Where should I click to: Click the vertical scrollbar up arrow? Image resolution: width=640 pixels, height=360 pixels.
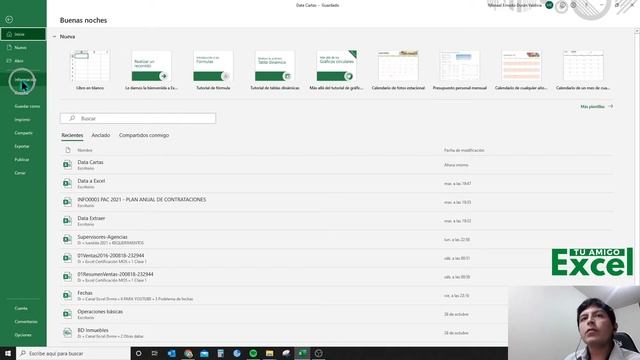coord(637,31)
